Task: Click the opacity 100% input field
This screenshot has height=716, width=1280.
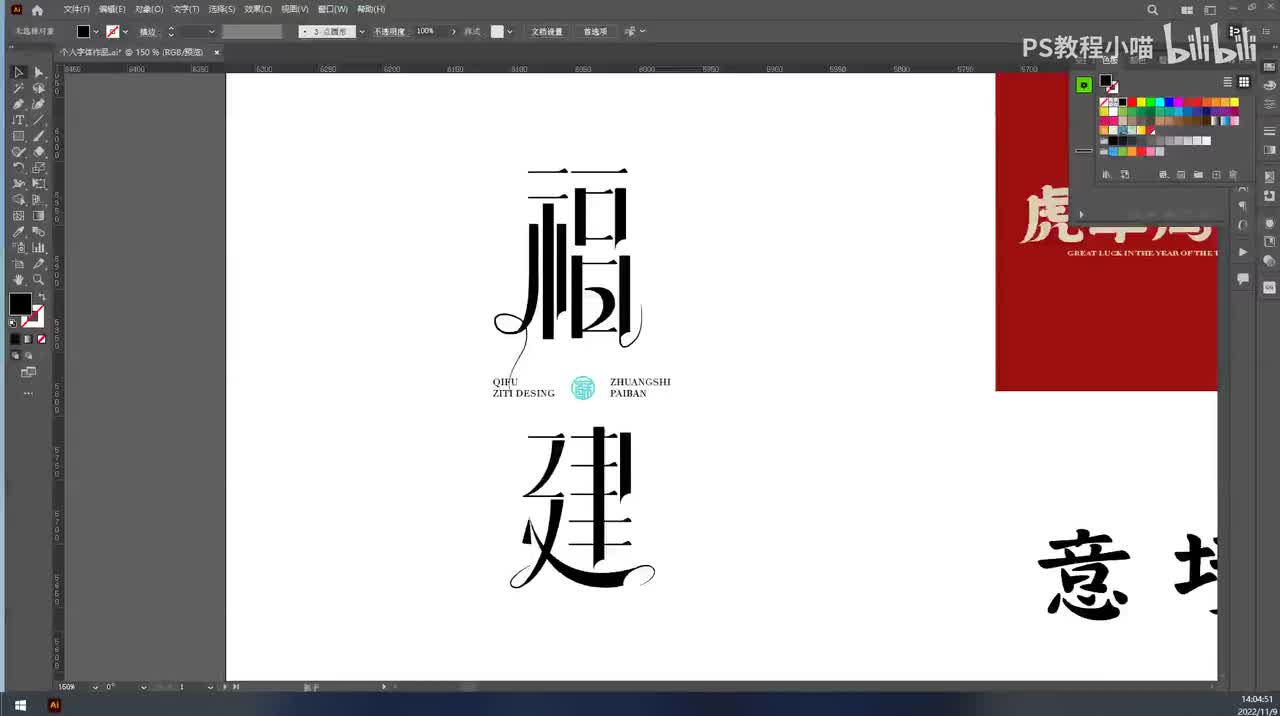Action: [x=429, y=32]
